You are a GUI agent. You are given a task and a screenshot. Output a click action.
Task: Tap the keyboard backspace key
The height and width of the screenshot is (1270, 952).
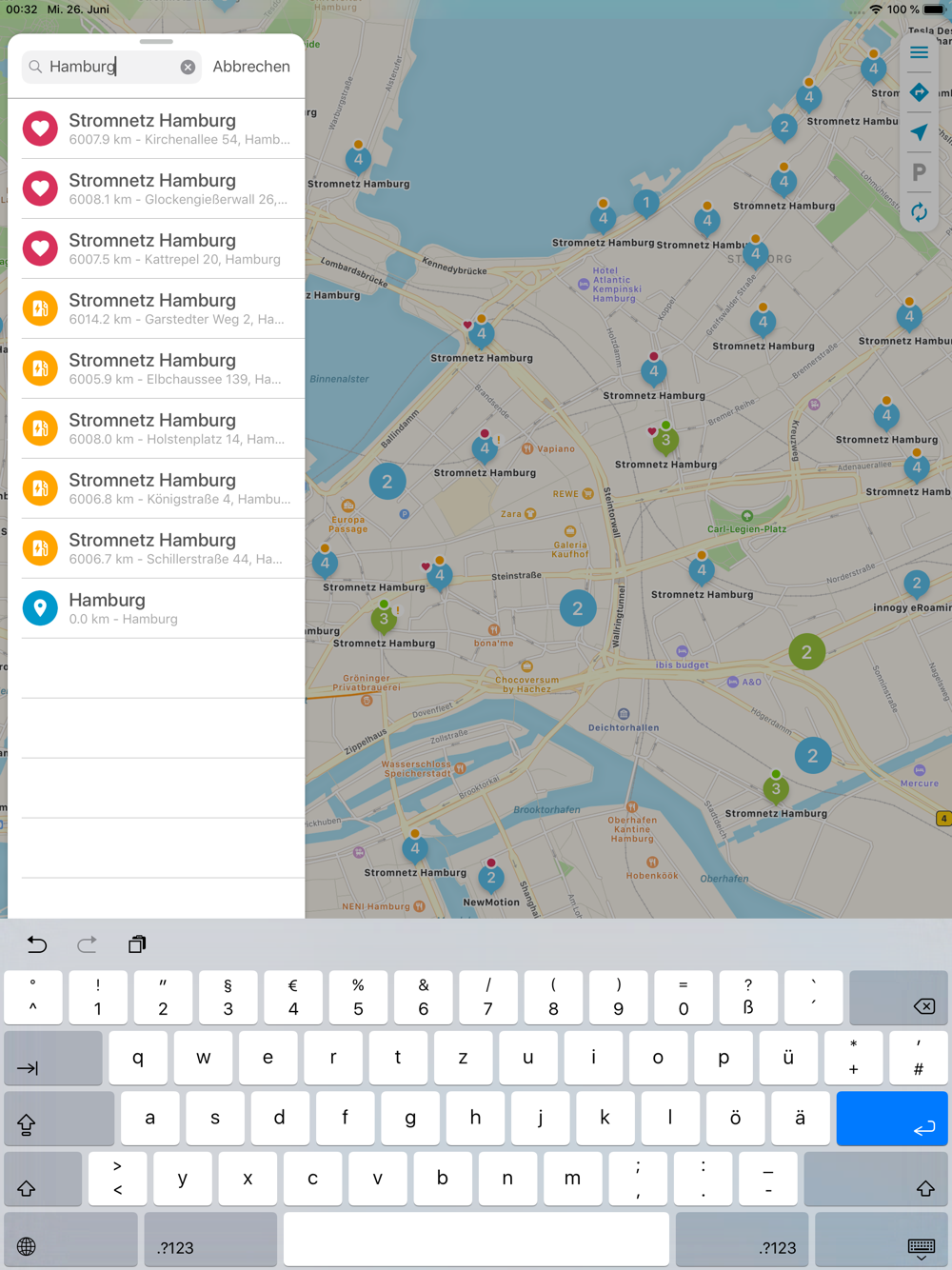pos(899,998)
